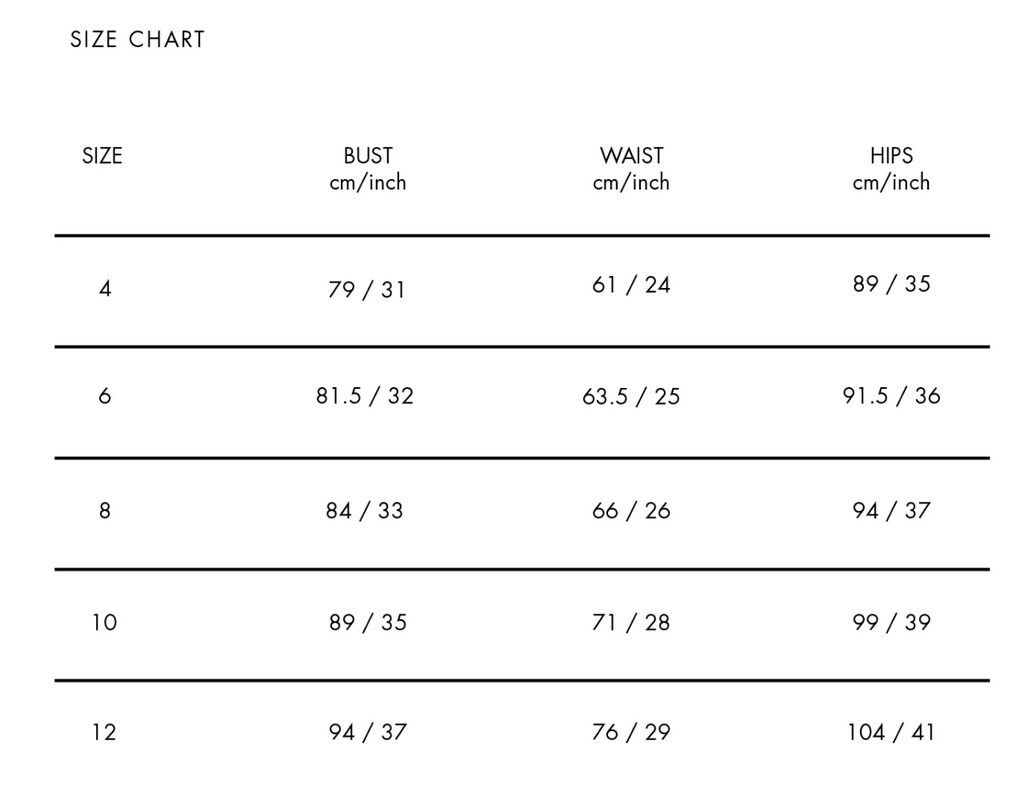This screenshot has height=787, width=1024.
Task: Click the HIPS cm/inch column header
Action: click(891, 169)
